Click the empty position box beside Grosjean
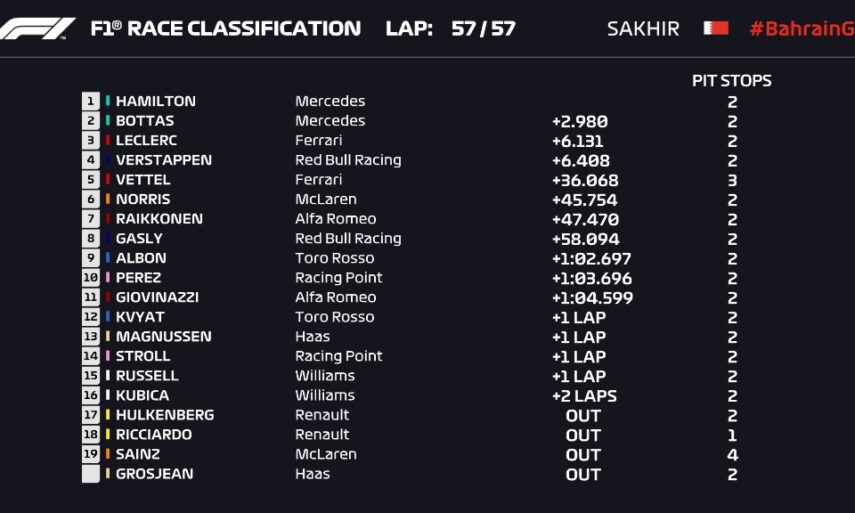Image resolution: width=855 pixels, height=513 pixels. tap(91, 474)
